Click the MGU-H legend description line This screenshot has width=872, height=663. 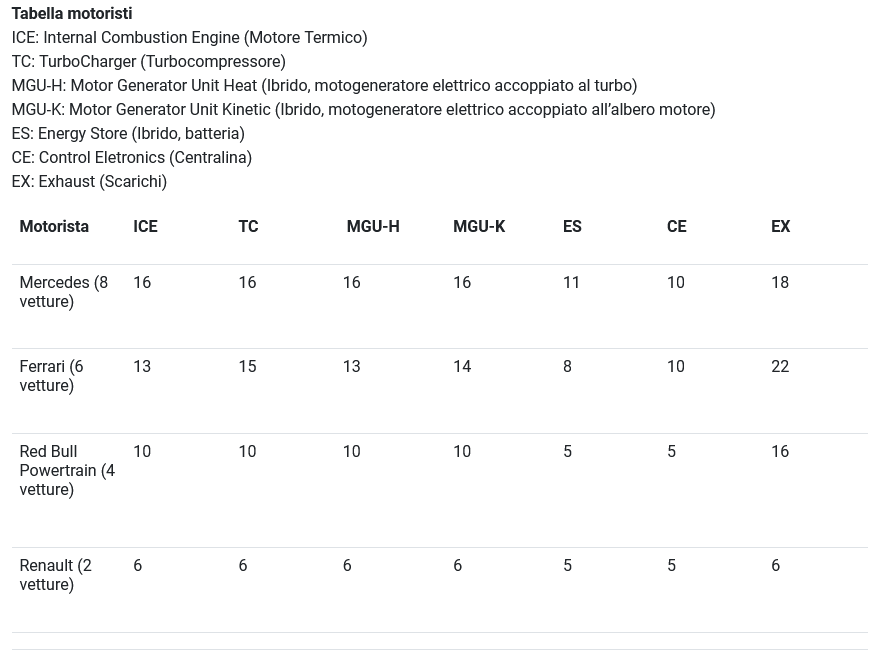tap(324, 86)
